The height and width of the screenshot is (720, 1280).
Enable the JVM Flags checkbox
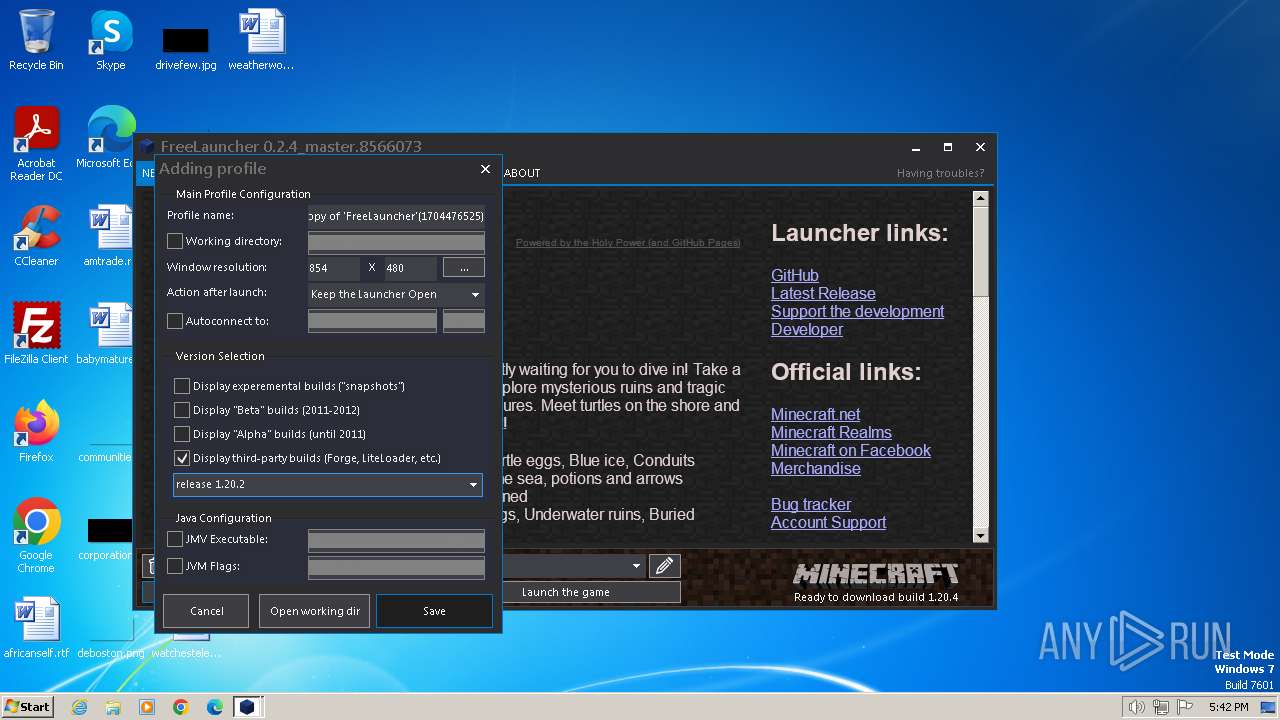click(x=175, y=566)
